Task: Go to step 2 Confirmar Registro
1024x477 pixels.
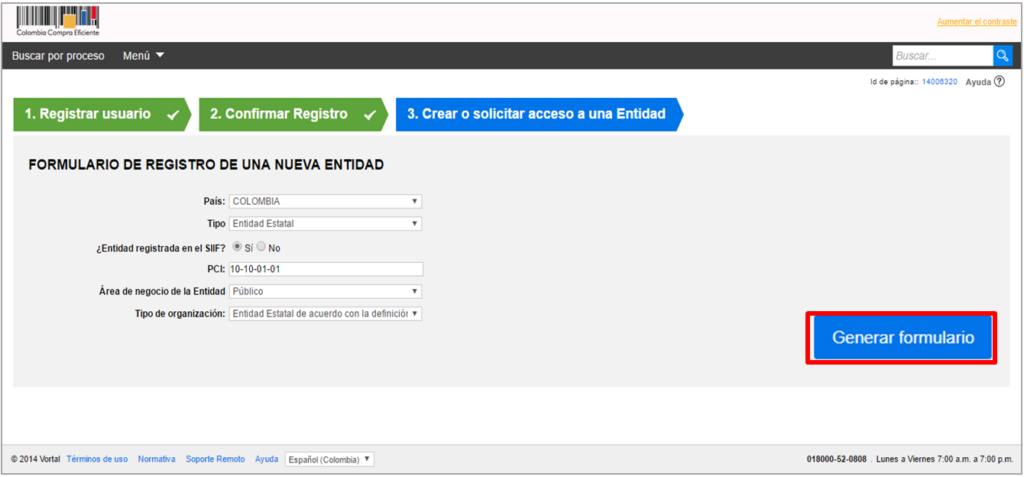Action: tap(290, 114)
